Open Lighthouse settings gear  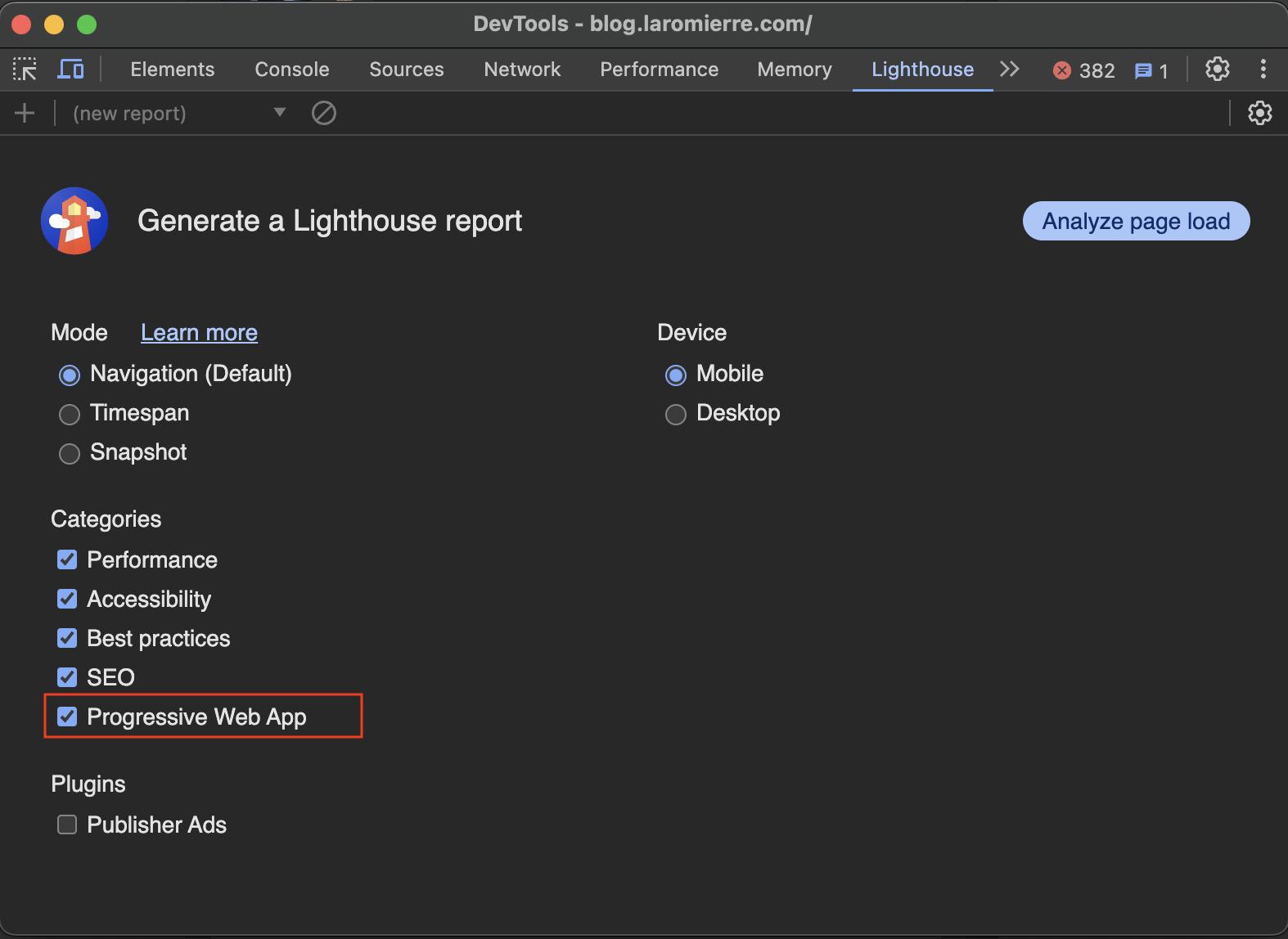pos(1260,113)
